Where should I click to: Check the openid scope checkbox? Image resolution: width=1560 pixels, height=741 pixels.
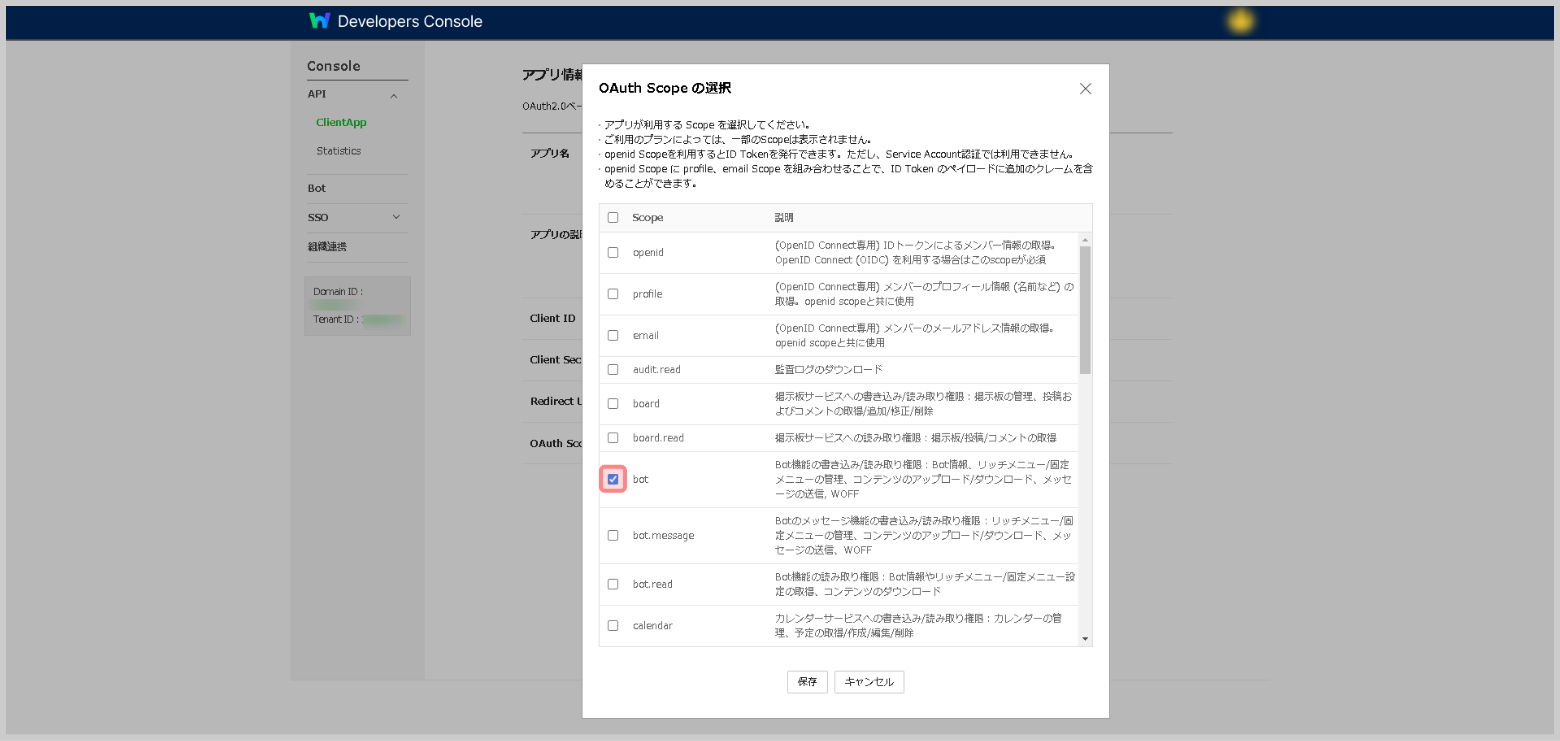(613, 252)
